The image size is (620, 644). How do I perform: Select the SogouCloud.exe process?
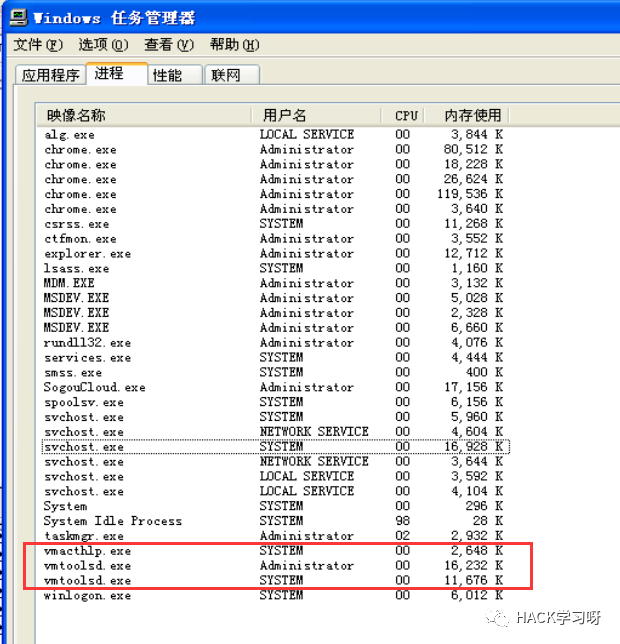pyautogui.click(x=275, y=386)
